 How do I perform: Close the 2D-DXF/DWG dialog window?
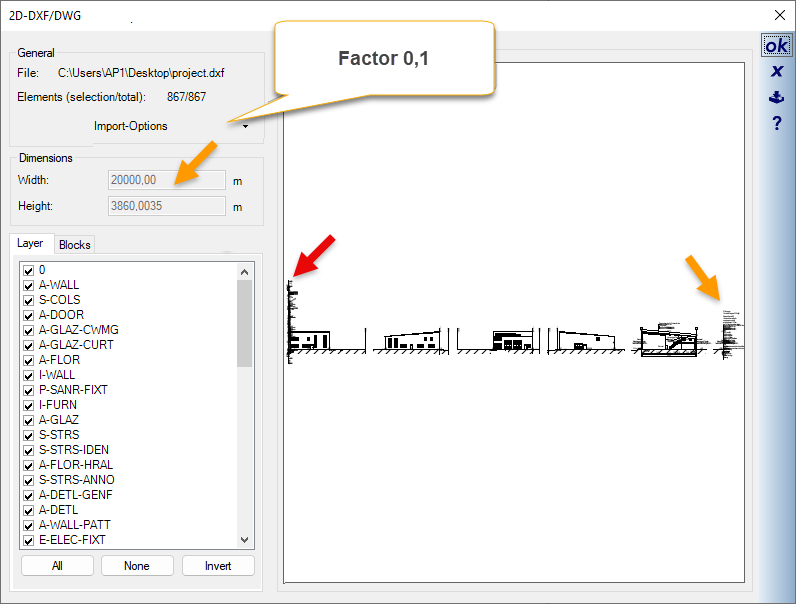point(780,15)
